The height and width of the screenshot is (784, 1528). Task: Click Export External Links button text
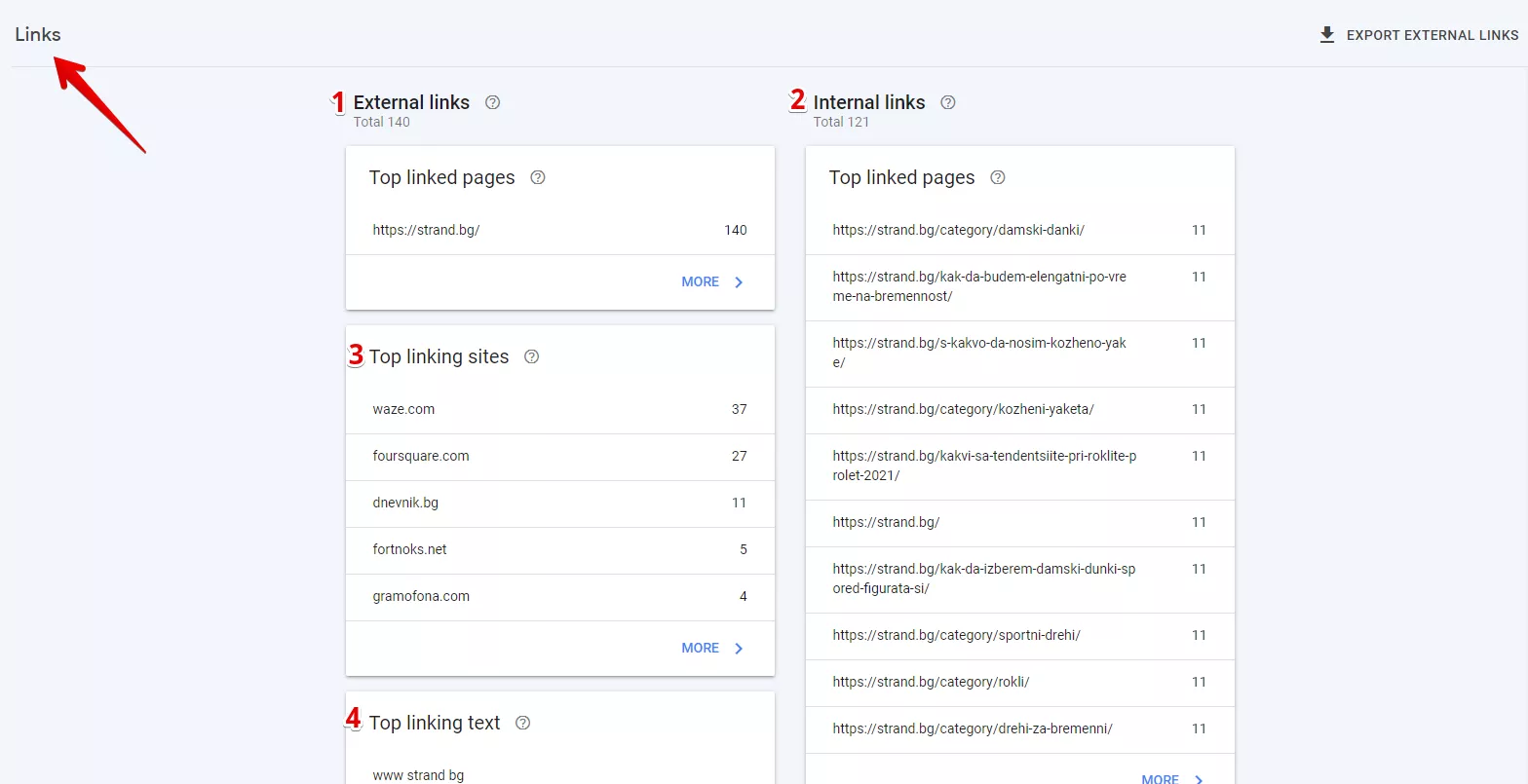(1432, 35)
